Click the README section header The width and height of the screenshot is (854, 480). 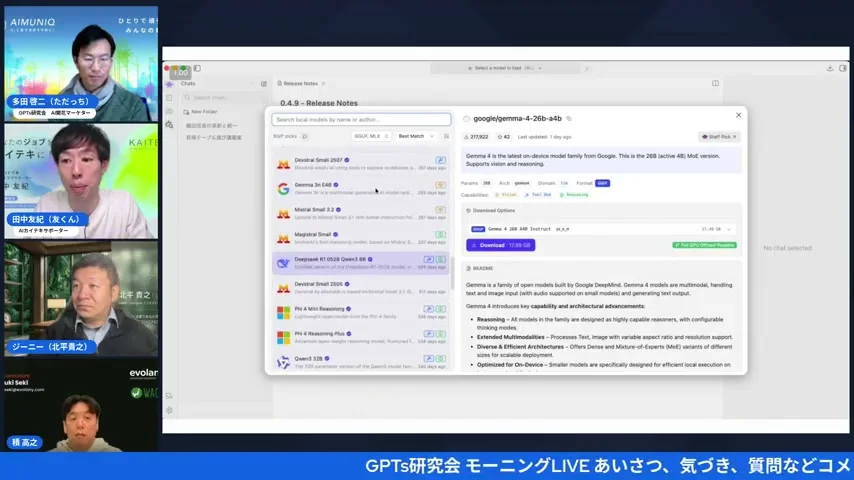(480, 268)
